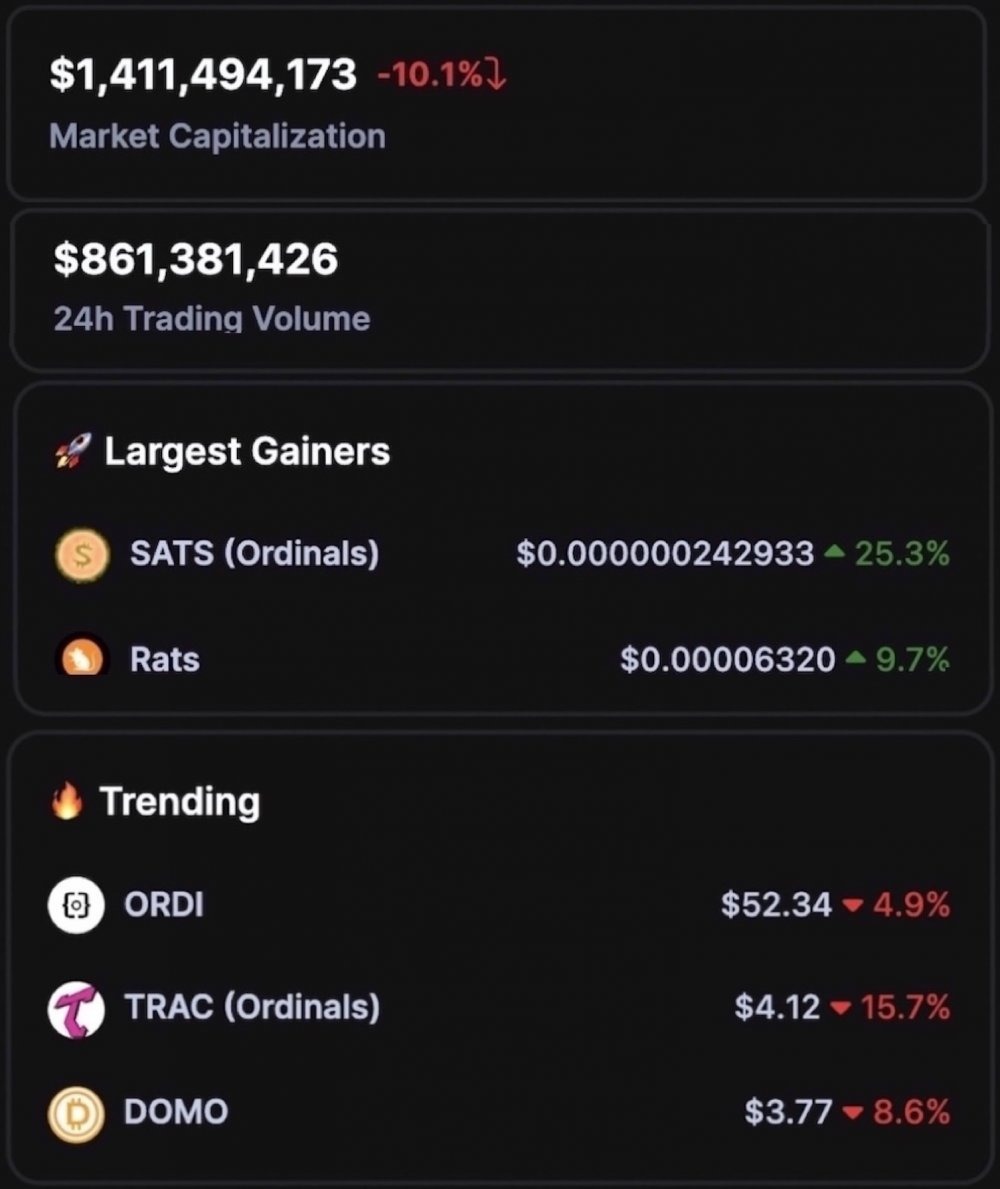This screenshot has height=1189, width=1000.
Task: Open the SATS (Ordinals) coin page
Action: [x=254, y=554]
